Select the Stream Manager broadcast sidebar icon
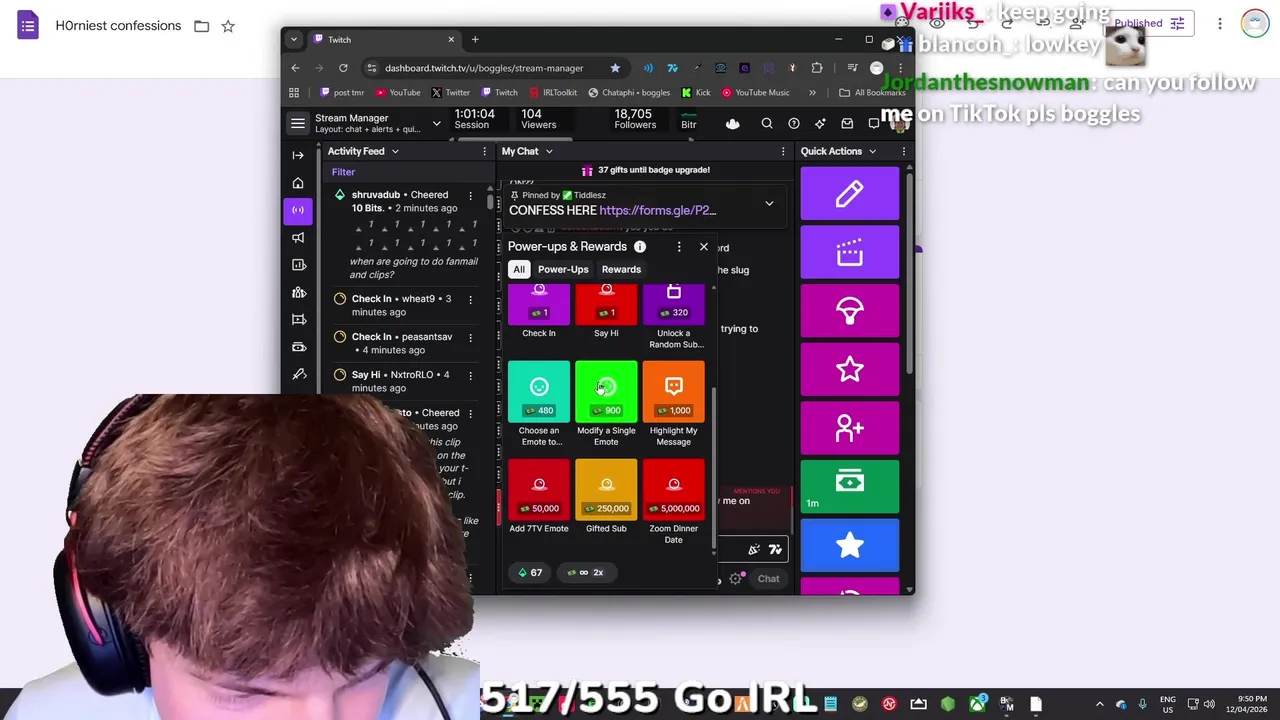1280x720 pixels. 298,210
